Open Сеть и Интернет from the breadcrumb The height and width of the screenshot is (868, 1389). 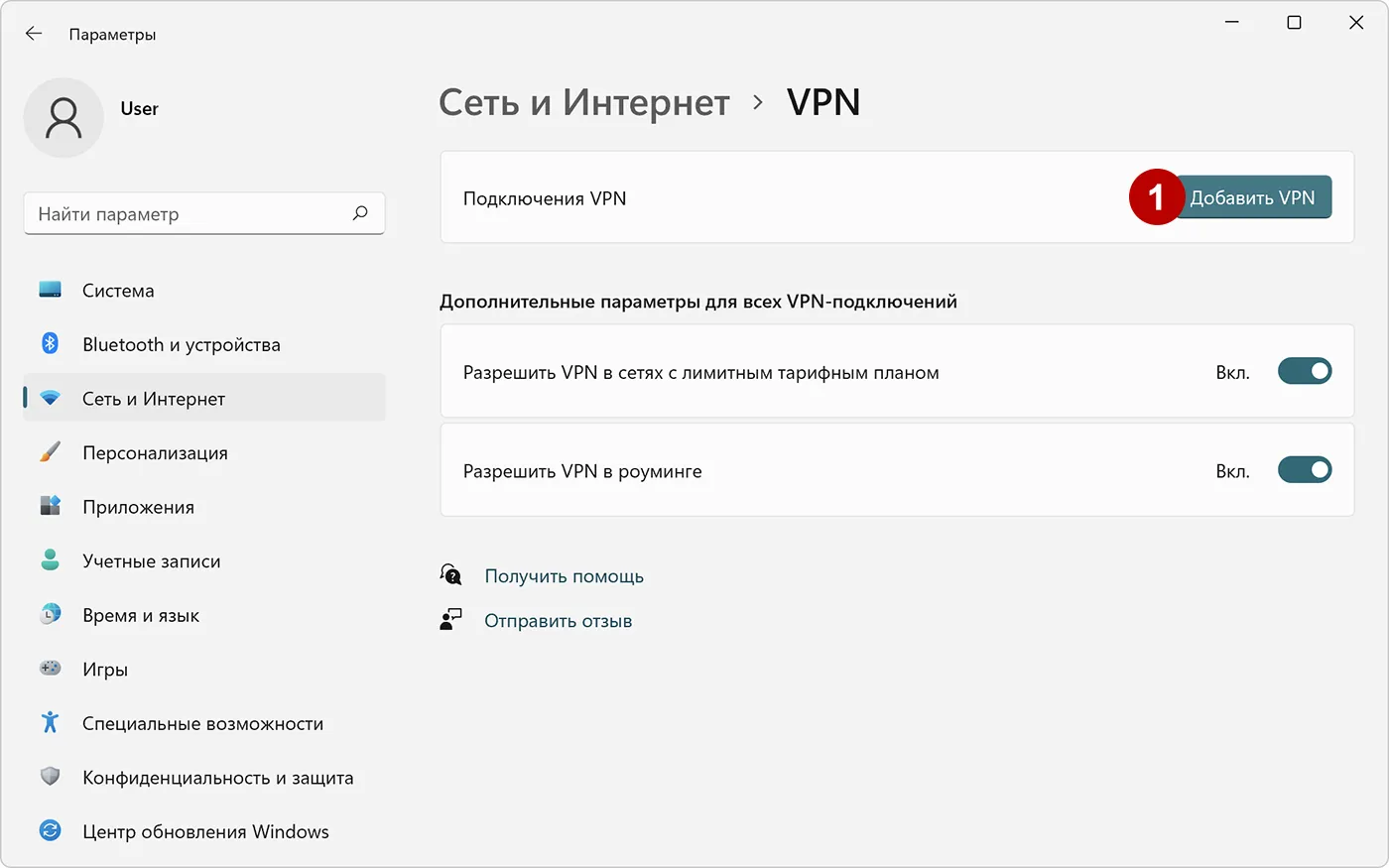(x=583, y=102)
